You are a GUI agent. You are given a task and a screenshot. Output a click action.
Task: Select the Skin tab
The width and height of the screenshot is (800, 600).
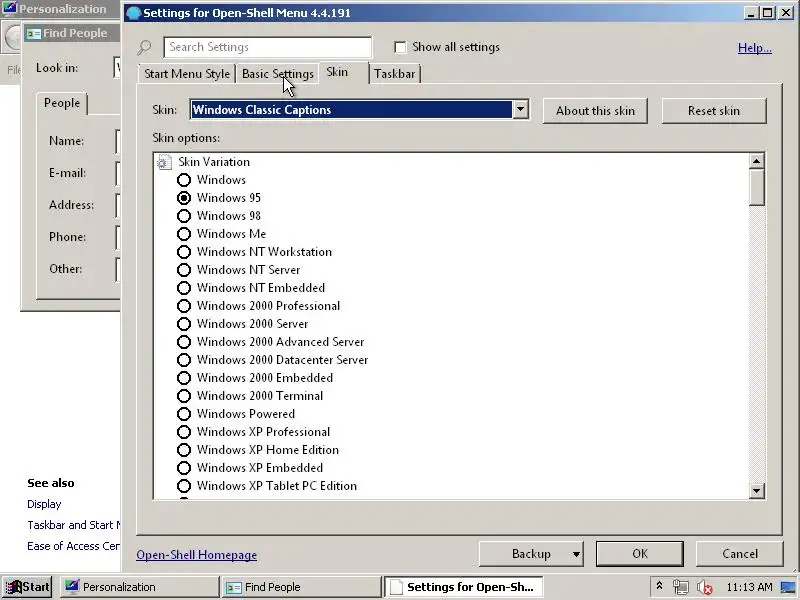[337, 72]
